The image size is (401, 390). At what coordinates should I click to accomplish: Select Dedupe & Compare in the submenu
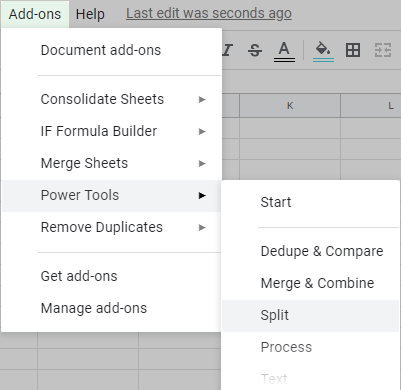(310, 251)
